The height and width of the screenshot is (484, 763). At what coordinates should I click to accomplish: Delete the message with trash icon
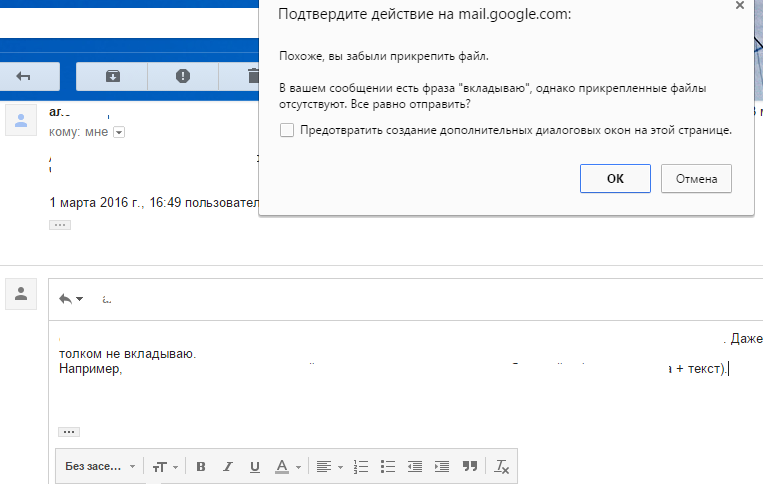[253, 76]
